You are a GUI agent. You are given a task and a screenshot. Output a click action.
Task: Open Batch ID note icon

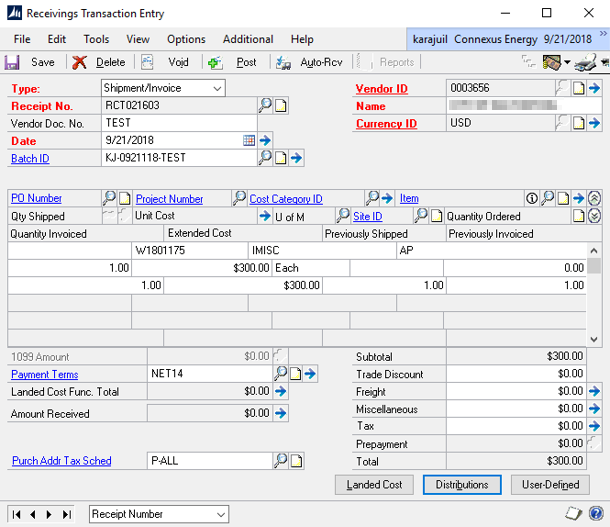[281, 158]
